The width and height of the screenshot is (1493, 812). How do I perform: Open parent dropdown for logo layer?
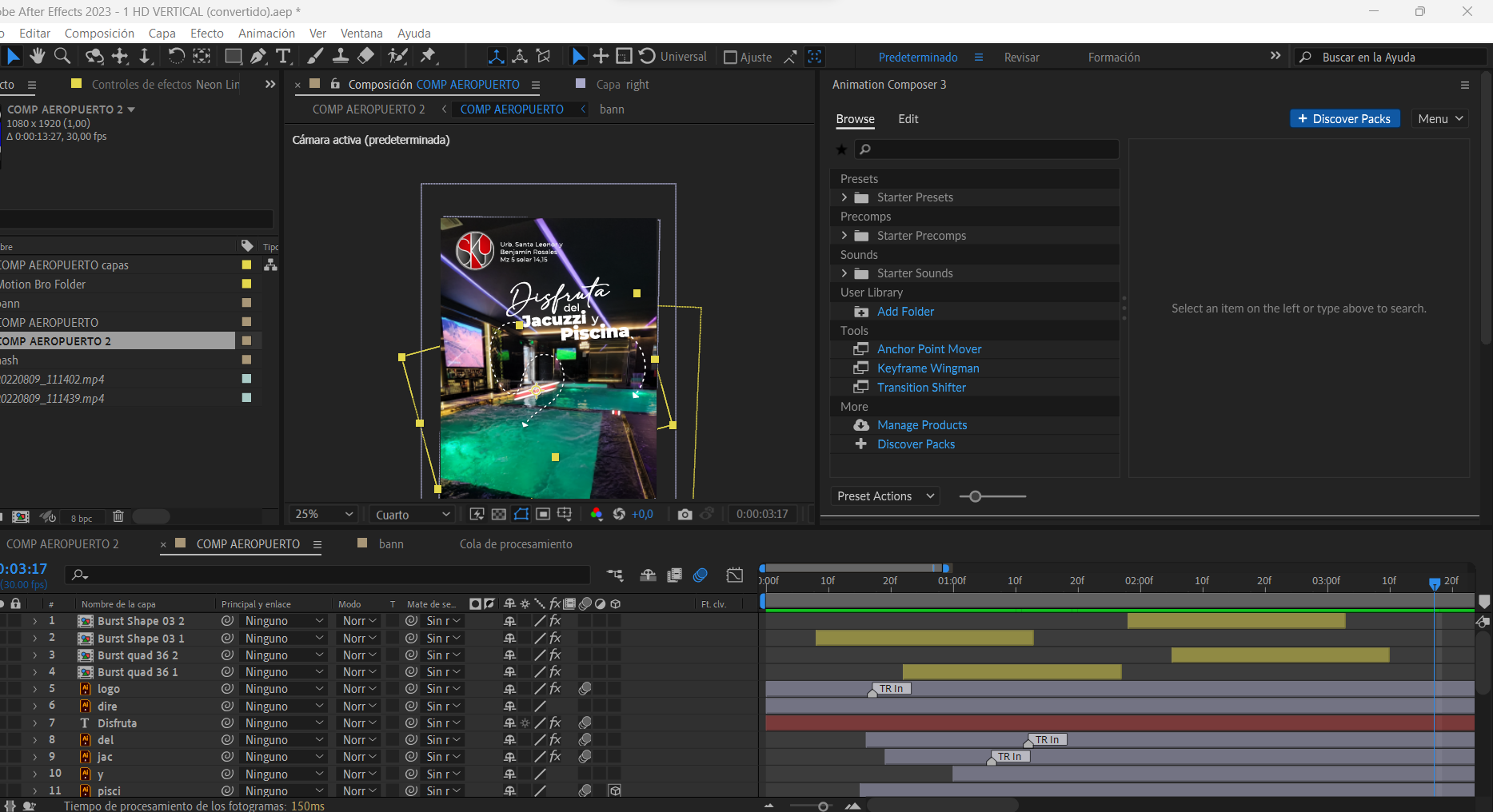(x=284, y=689)
